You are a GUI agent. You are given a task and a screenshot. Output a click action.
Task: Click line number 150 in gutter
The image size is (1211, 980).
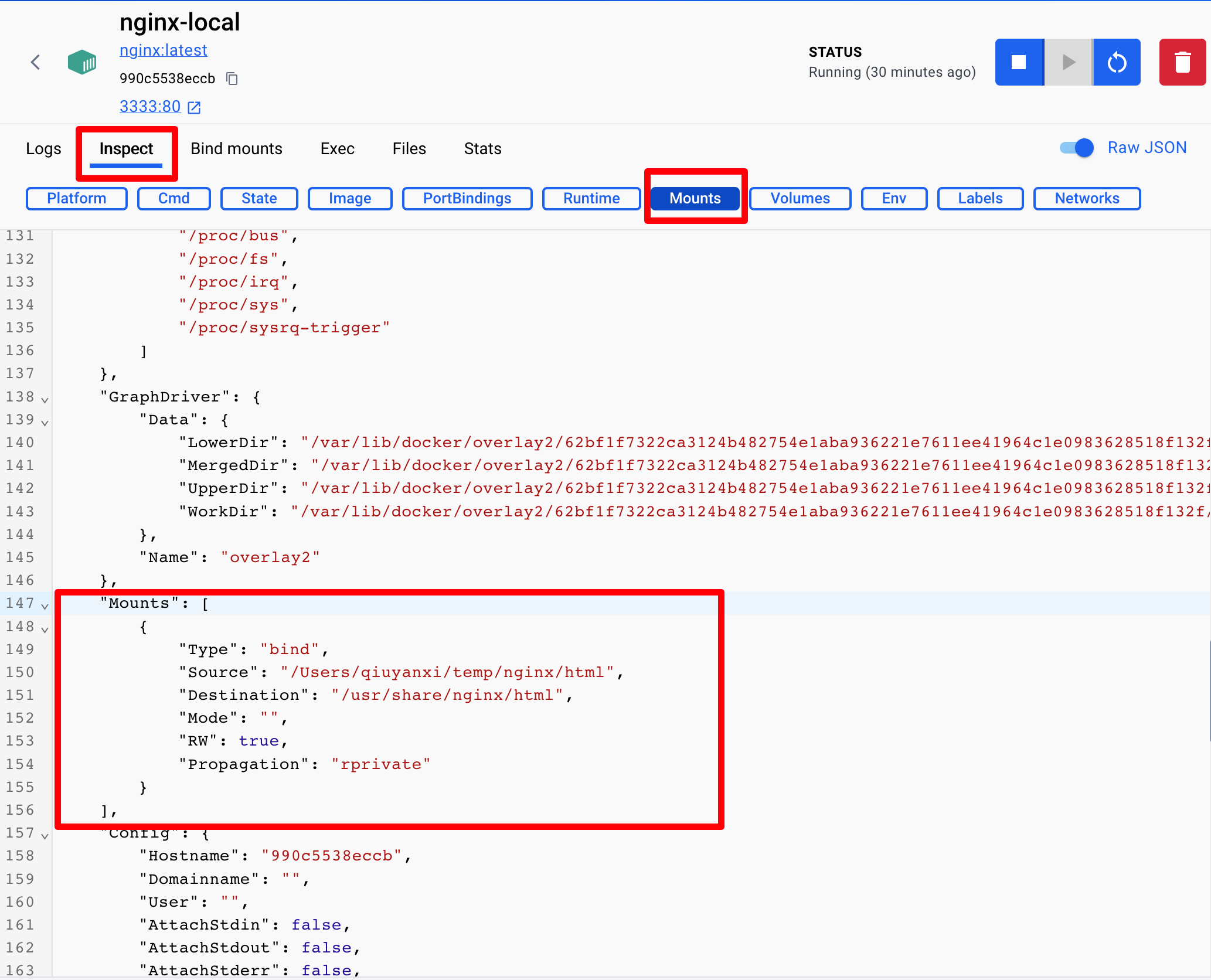click(20, 672)
